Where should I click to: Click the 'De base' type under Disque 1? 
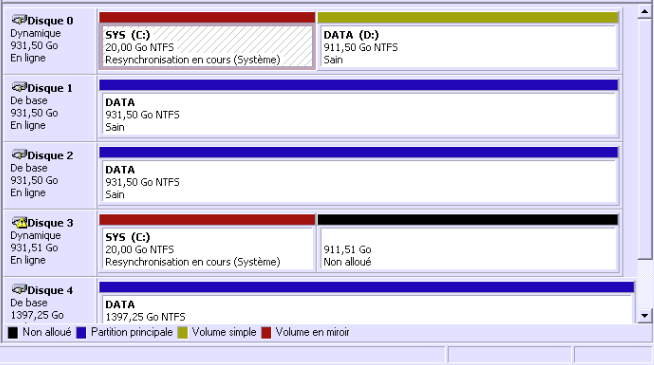click(x=29, y=101)
